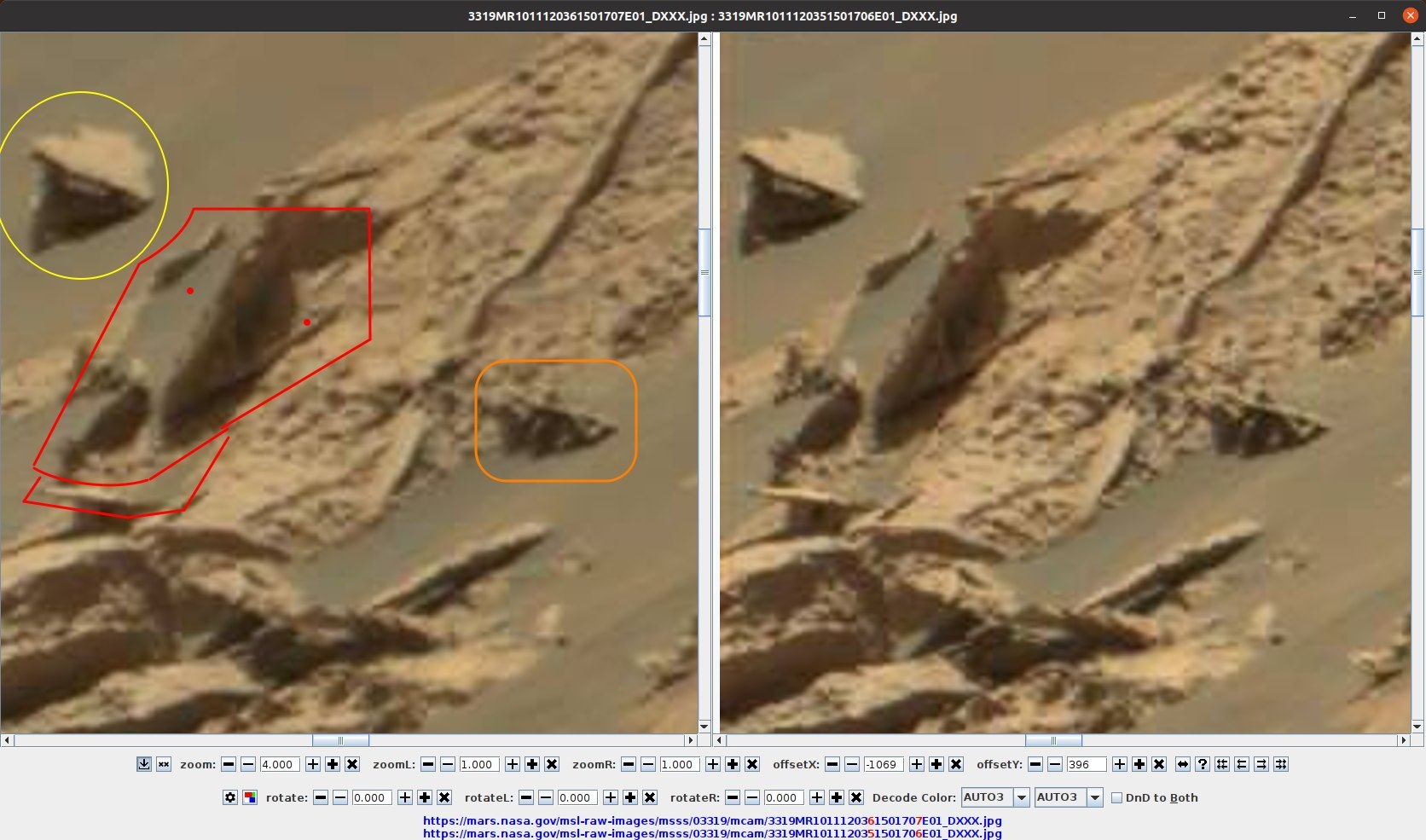Click the thick minus button for rotate

pos(321,797)
